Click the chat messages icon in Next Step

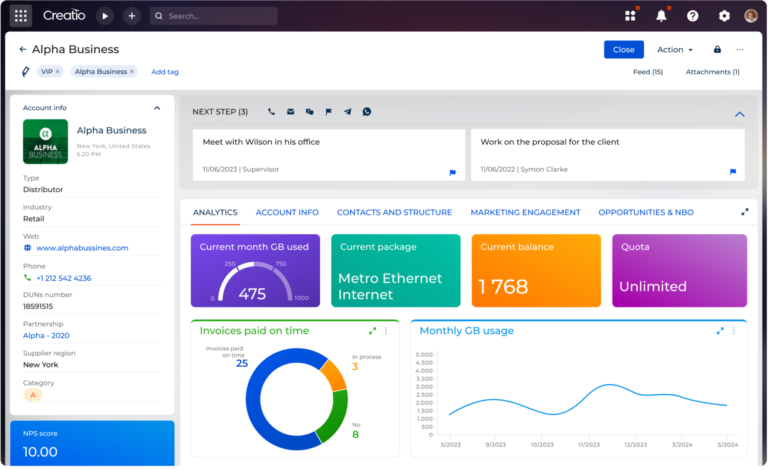[x=310, y=112]
